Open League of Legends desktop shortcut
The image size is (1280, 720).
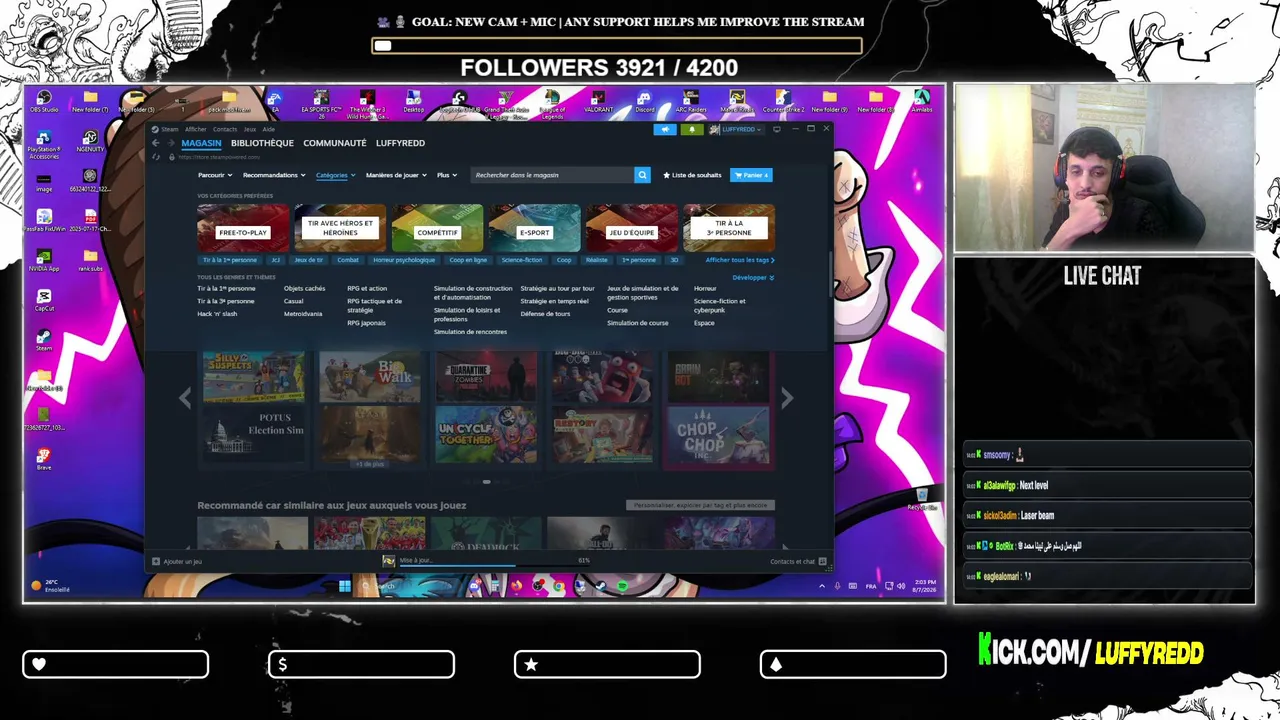click(x=552, y=103)
